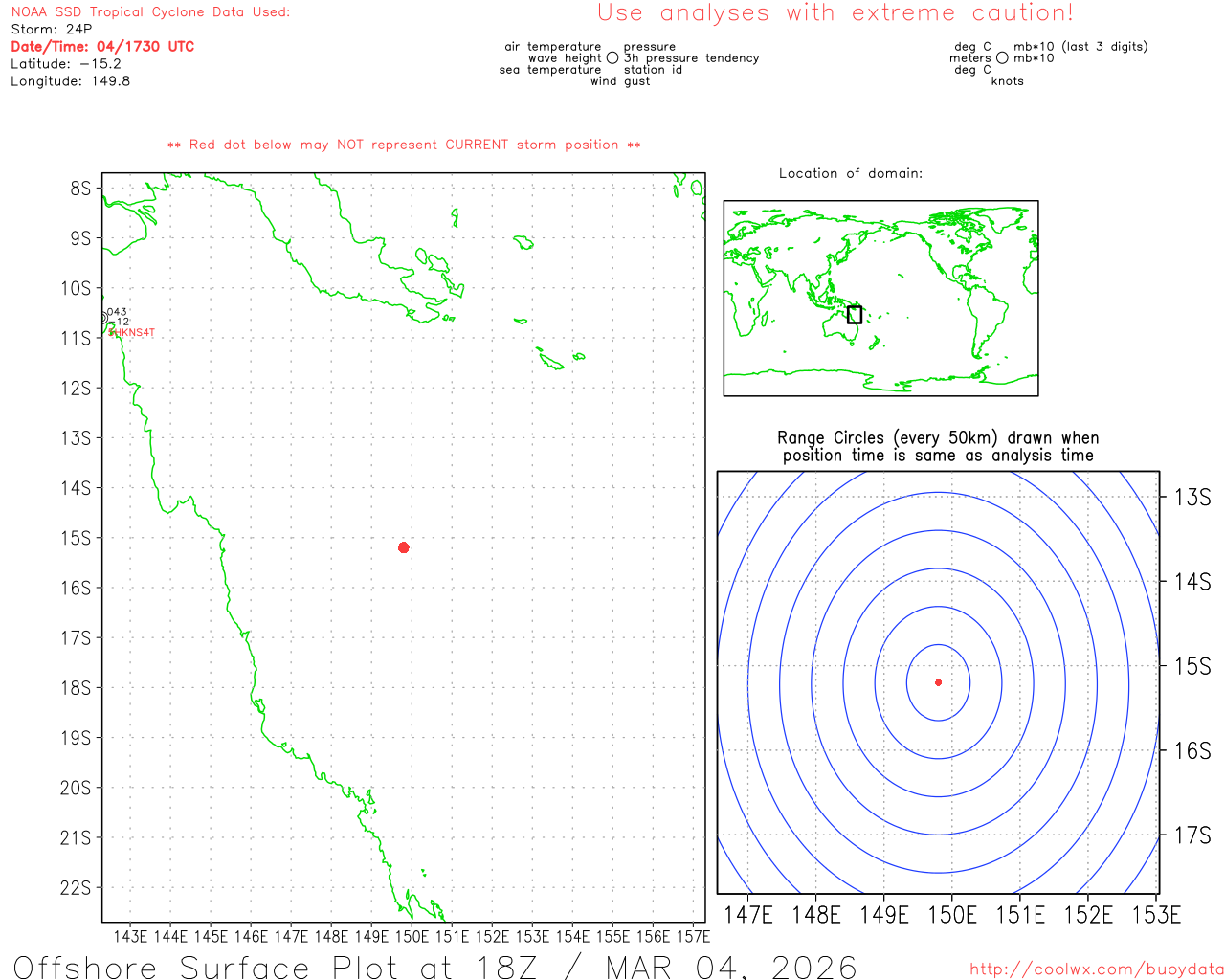Image resolution: width=1225 pixels, height=980 pixels.
Task: Click the 146E longitude label on main map
Action: coord(252,936)
